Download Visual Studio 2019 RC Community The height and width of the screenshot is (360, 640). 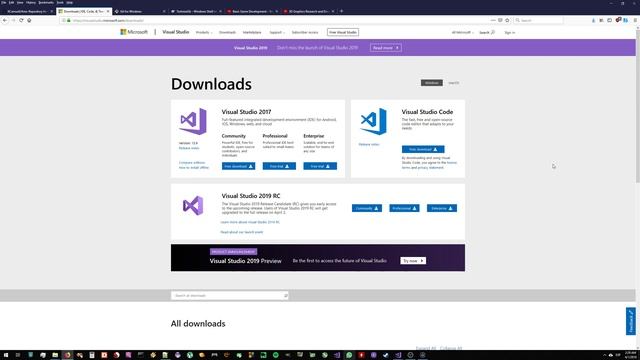tap(367, 208)
